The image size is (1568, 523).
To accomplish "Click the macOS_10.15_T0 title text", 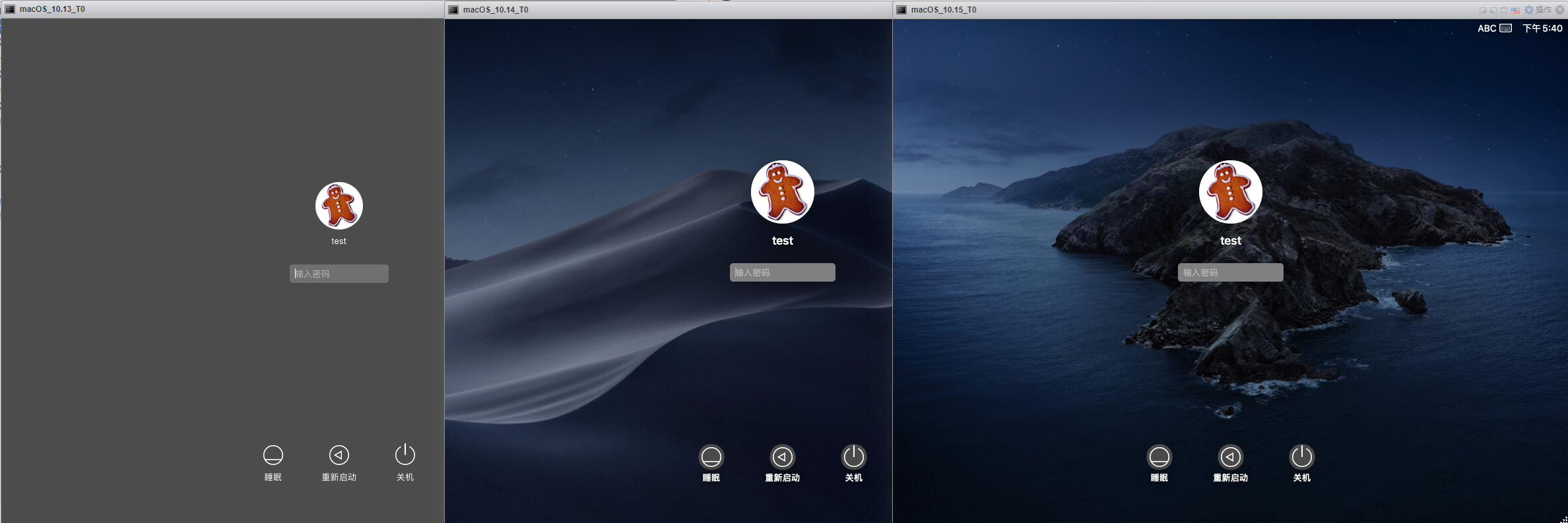I will tap(944, 9).
